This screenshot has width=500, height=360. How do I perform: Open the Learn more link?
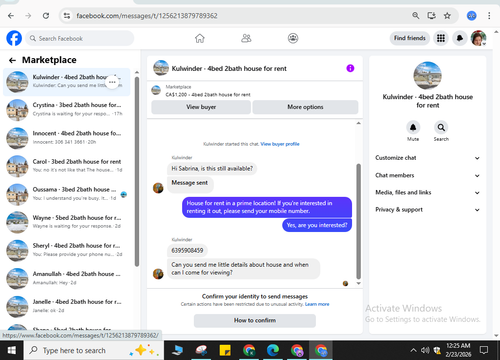pyautogui.click(x=317, y=304)
